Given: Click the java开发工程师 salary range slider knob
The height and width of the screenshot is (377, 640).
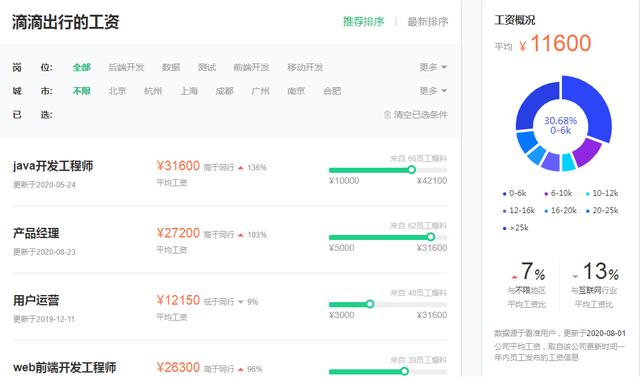Looking at the screenshot, I should point(411,170).
